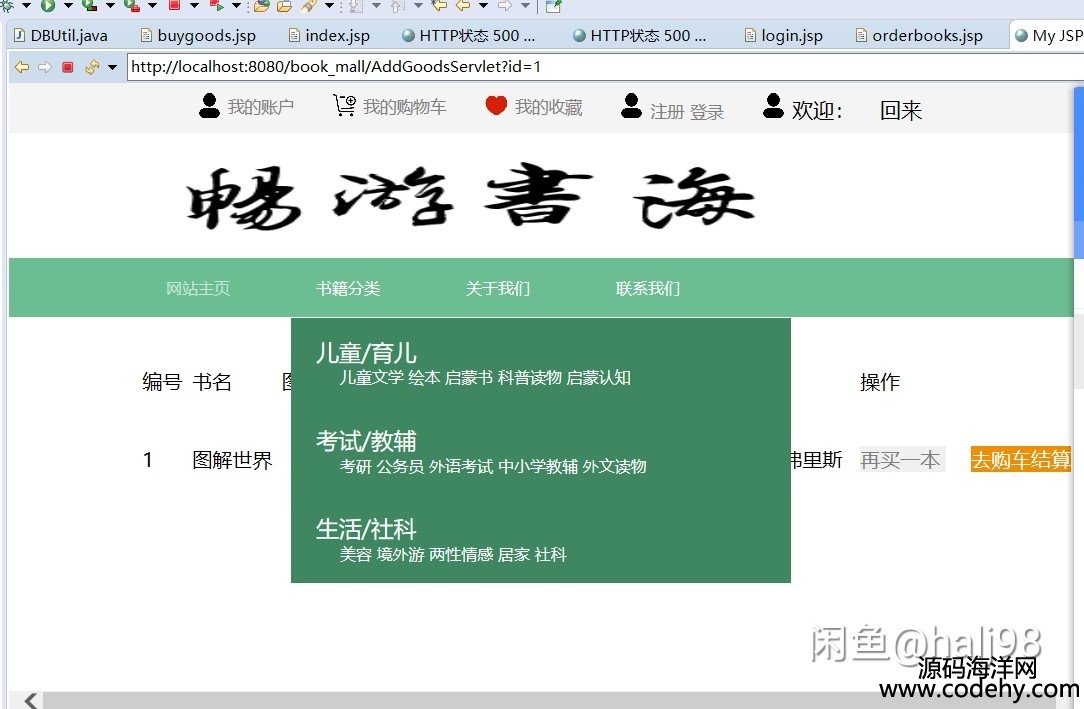The width and height of the screenshot is (1084, 709).
Task: Open the dropdown beside the debug bug icon
Action: click(26, 6)
